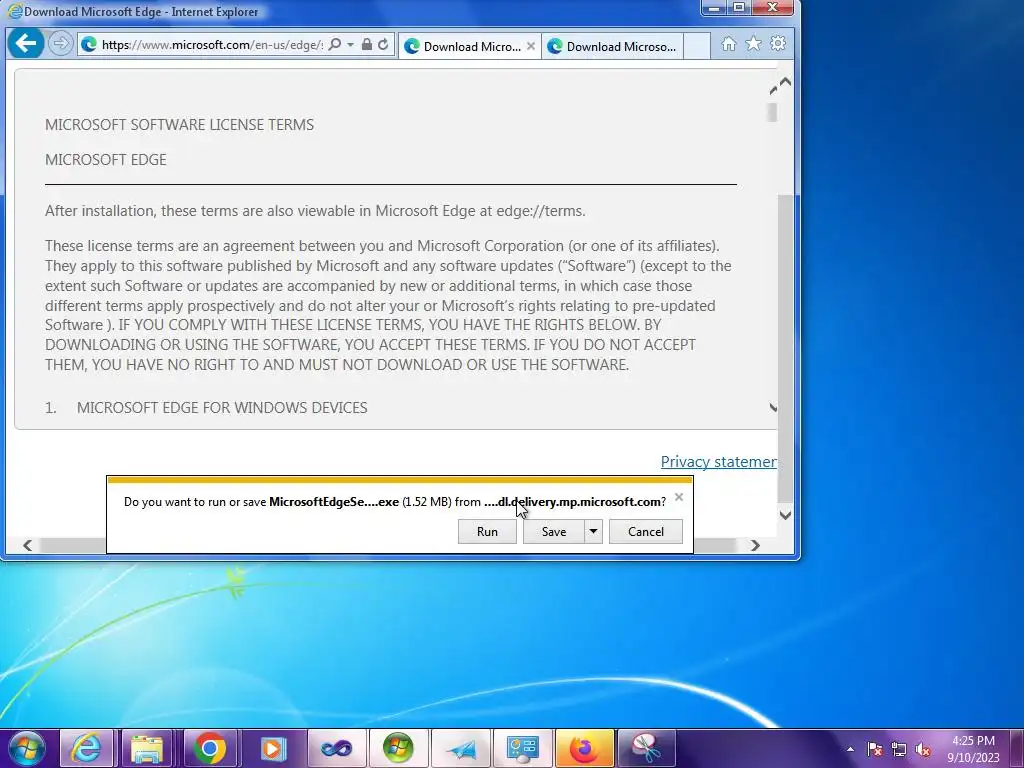The height and width of the screenshot is (768, 1024).
Task: Switch to second Download Microso... tab
Action: (613, 46)
